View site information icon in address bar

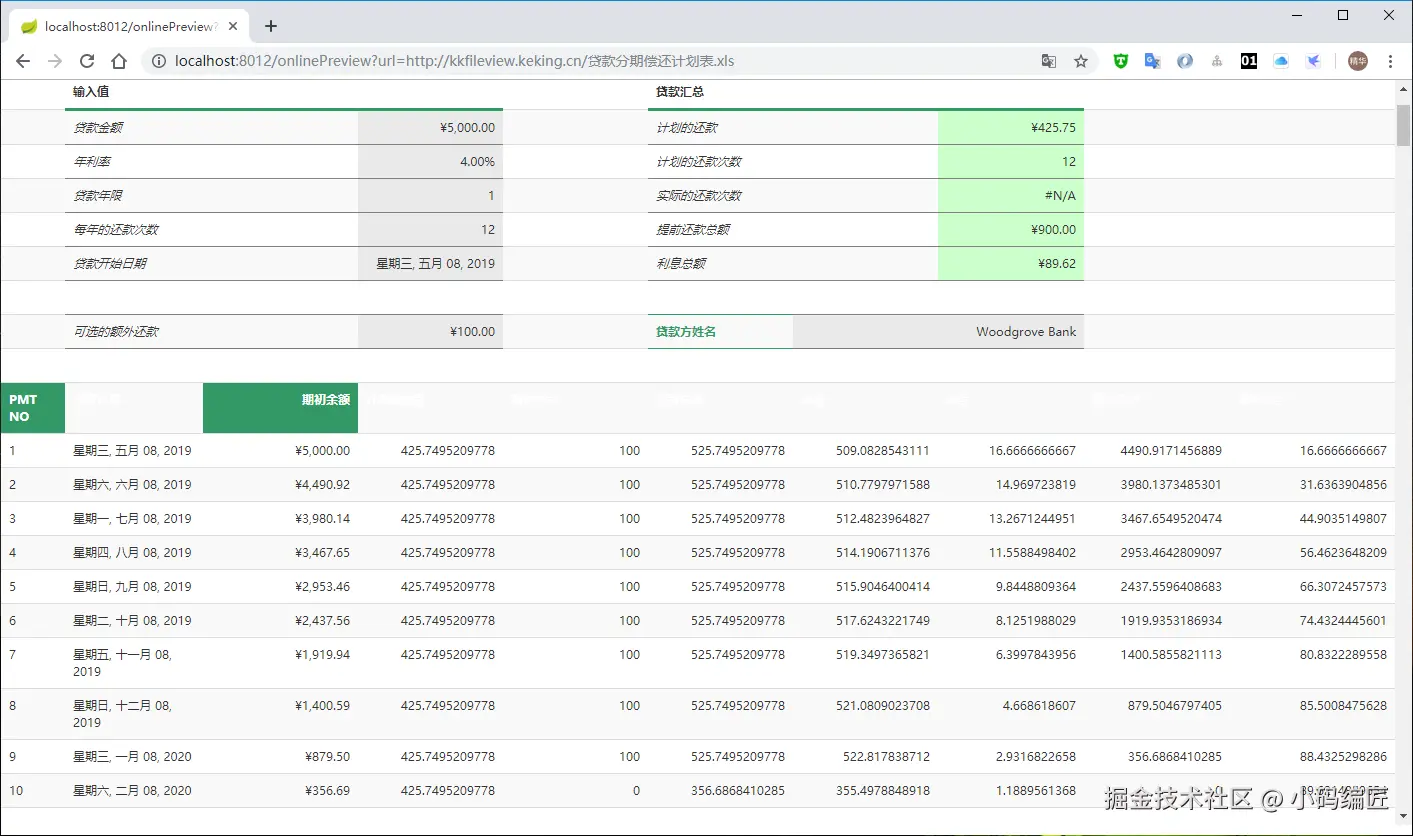pos(159,61)
